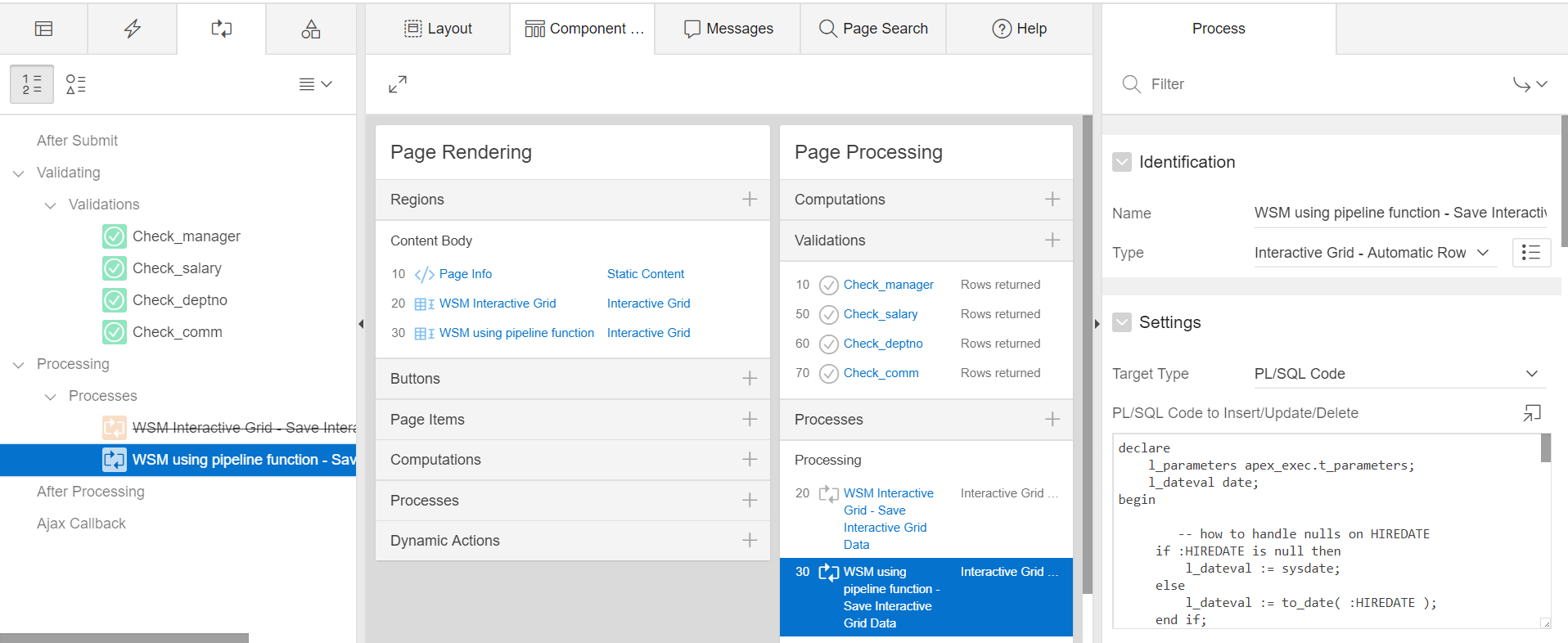Image resolution: width=1568 pixels, height=643 pixels.
Task: Collapse the Identification section
Action: point(1122,162)
